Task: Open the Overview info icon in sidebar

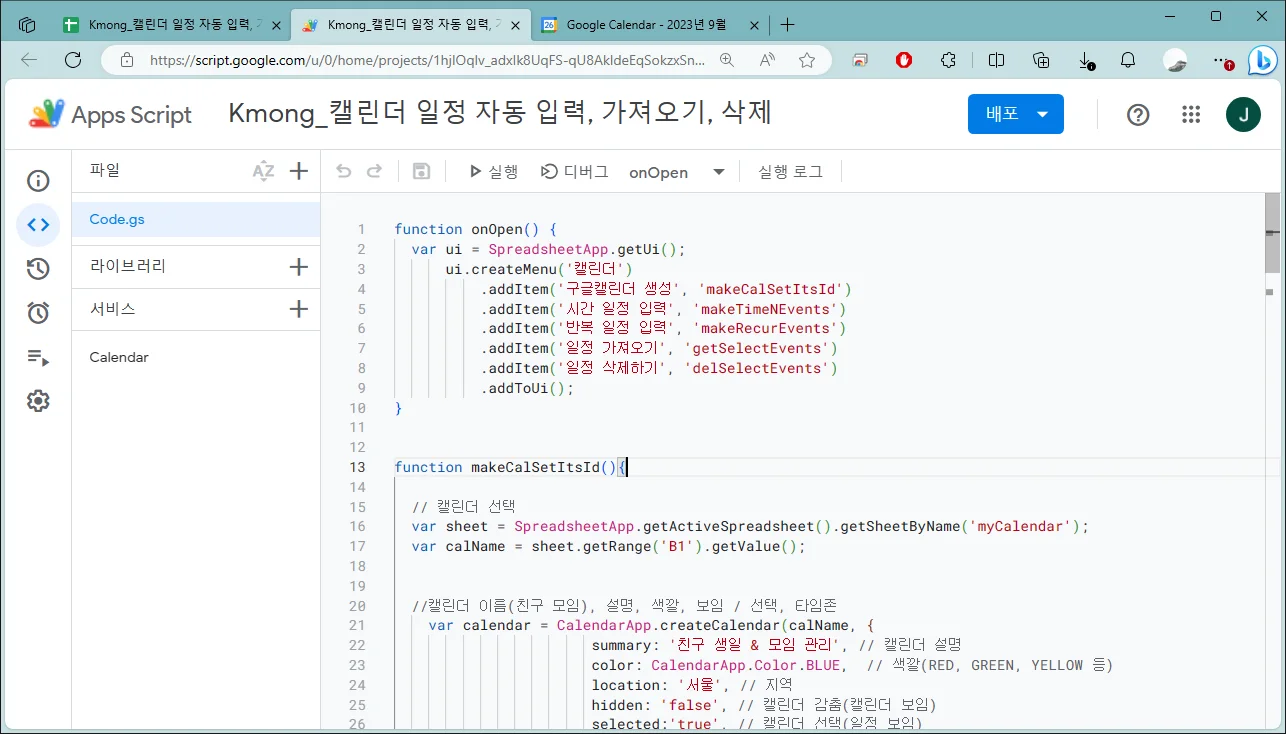Action: click(x=38, y=181)
